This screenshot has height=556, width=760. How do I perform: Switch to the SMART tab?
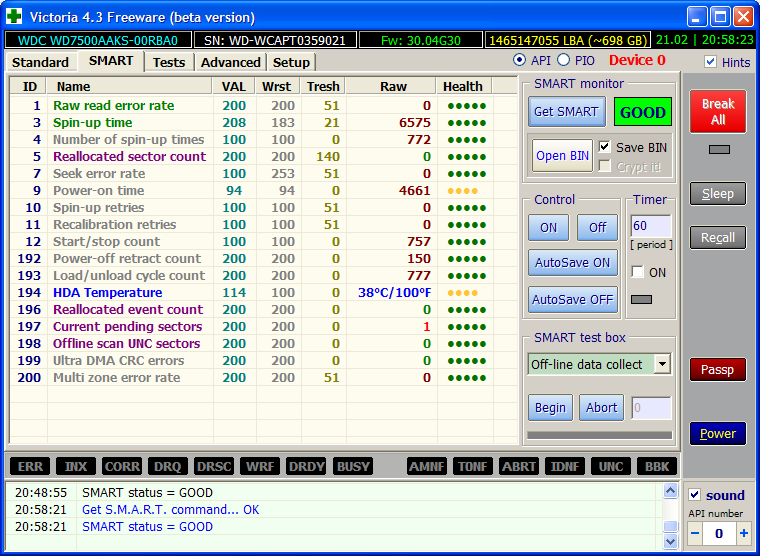(111, 61)
